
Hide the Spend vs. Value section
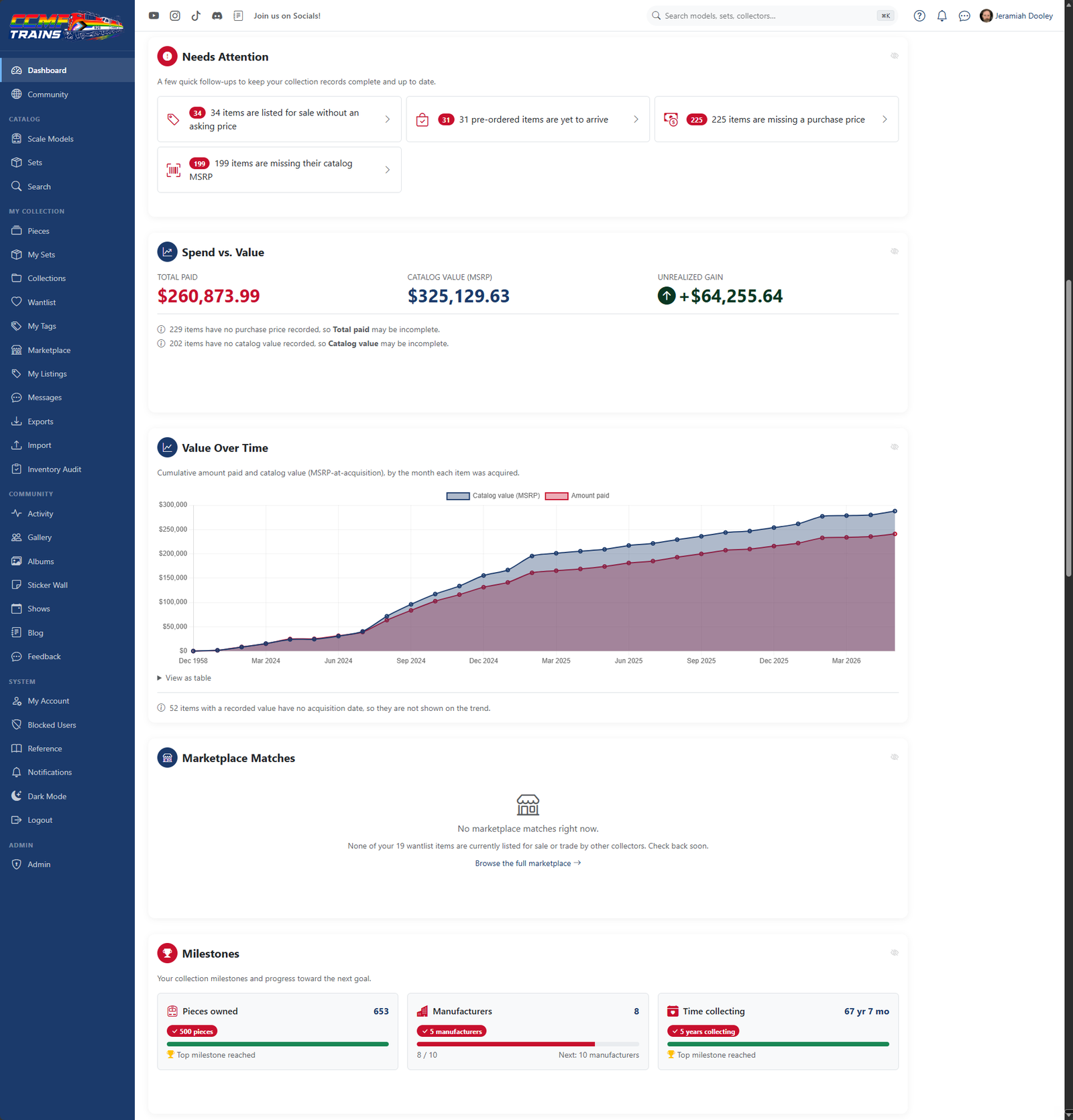point(895,251)
